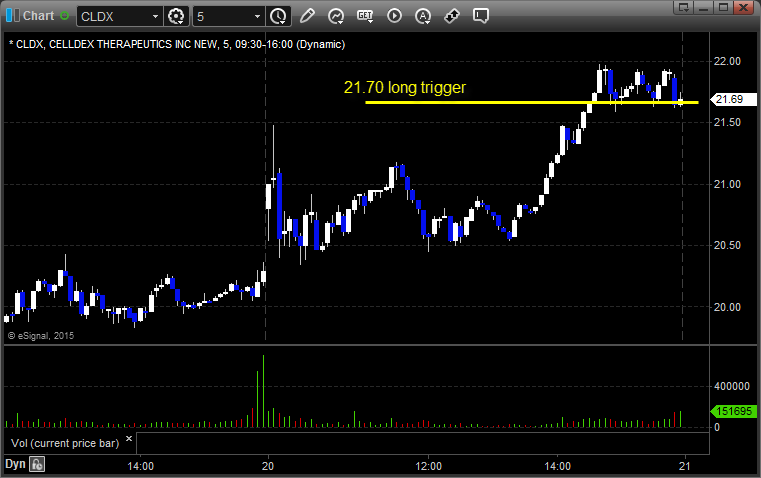The width and height of the screenshot is (761, 478).
Task: Click the 20.50 price axis label
Action: click(727, 246)
